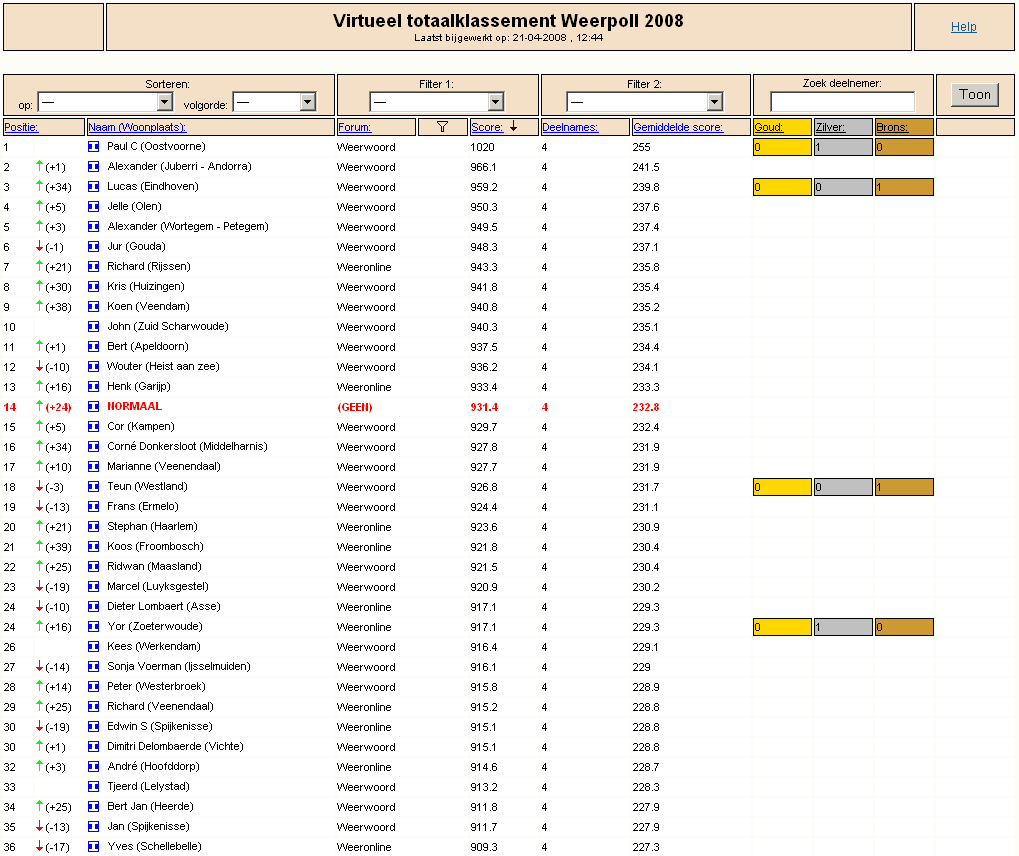The image size is (1019, 856).
Task: Click the Toon button
Action: [x=975, y=95]
